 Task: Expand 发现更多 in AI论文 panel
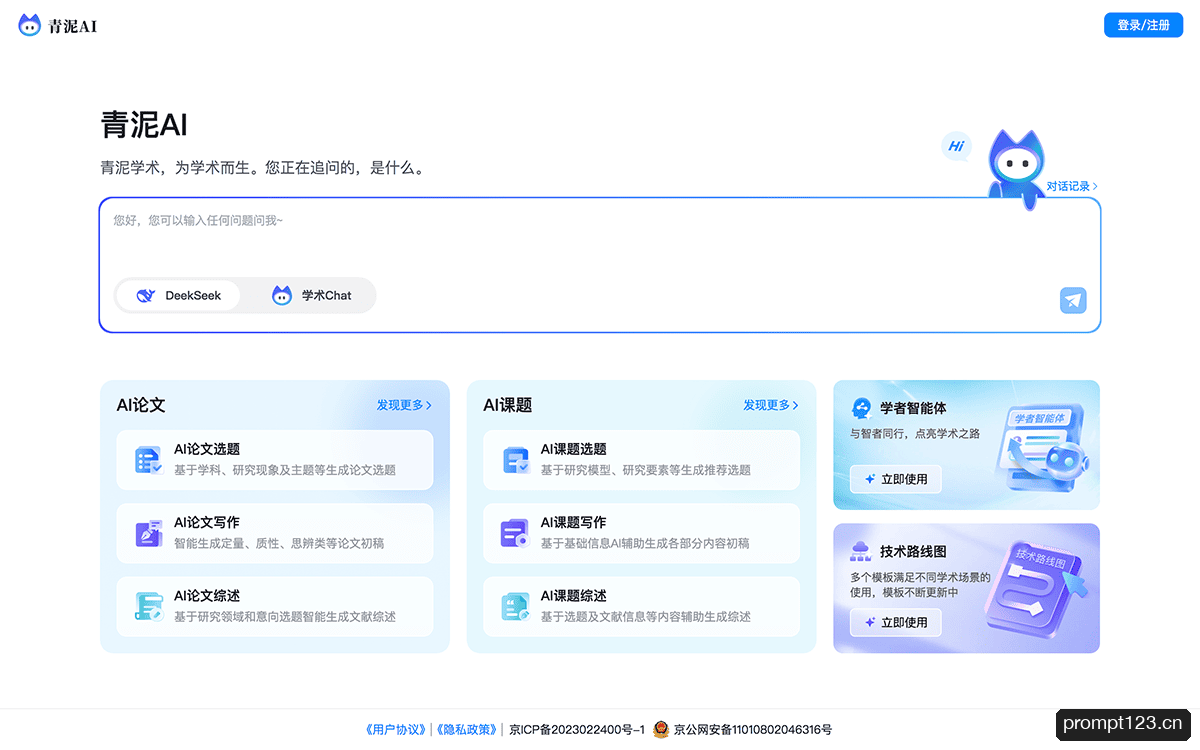click(404, 405)
